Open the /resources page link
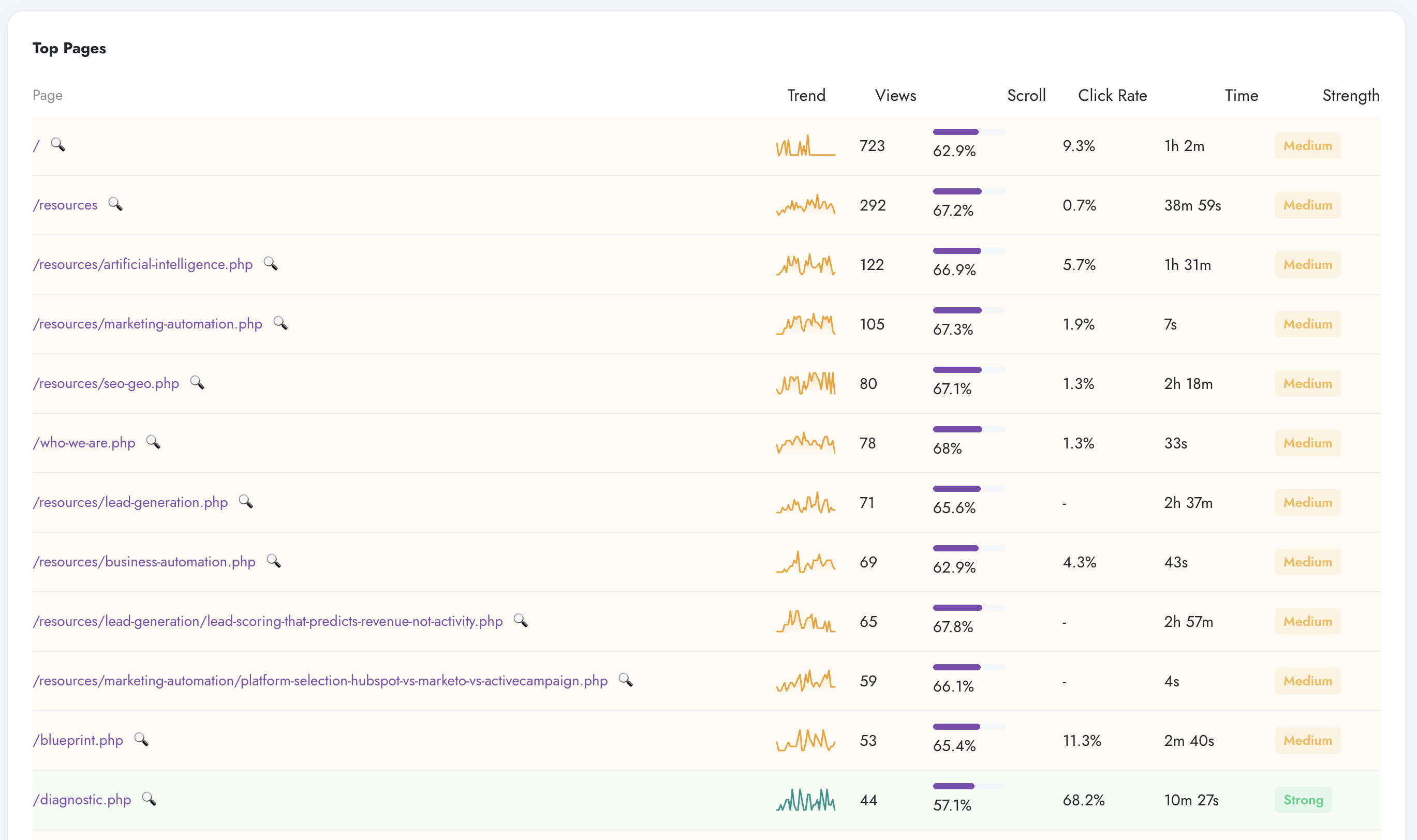This screenshot has height=840, width=1417. point(65,205)
